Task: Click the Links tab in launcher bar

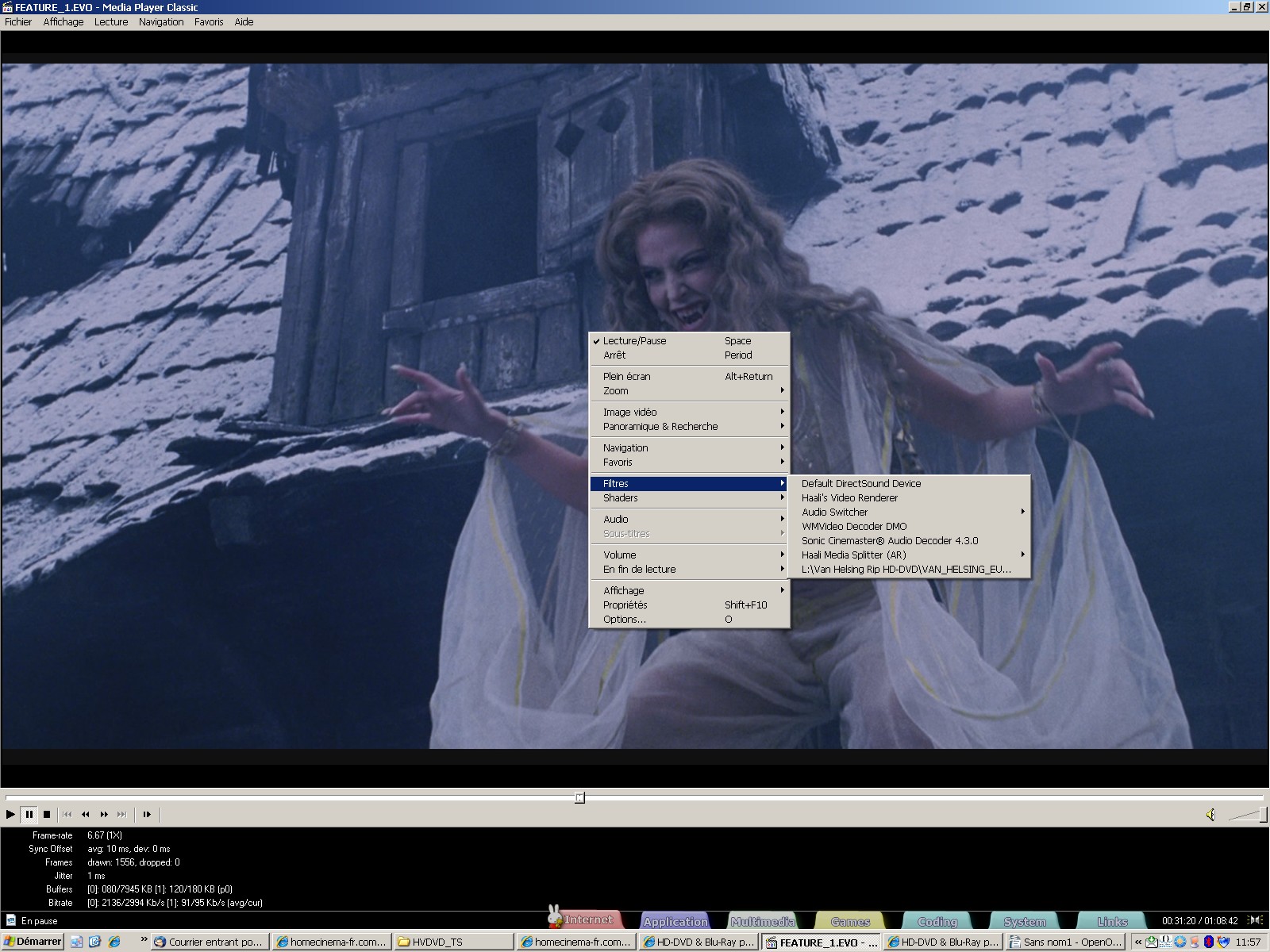Action: 1112,921
